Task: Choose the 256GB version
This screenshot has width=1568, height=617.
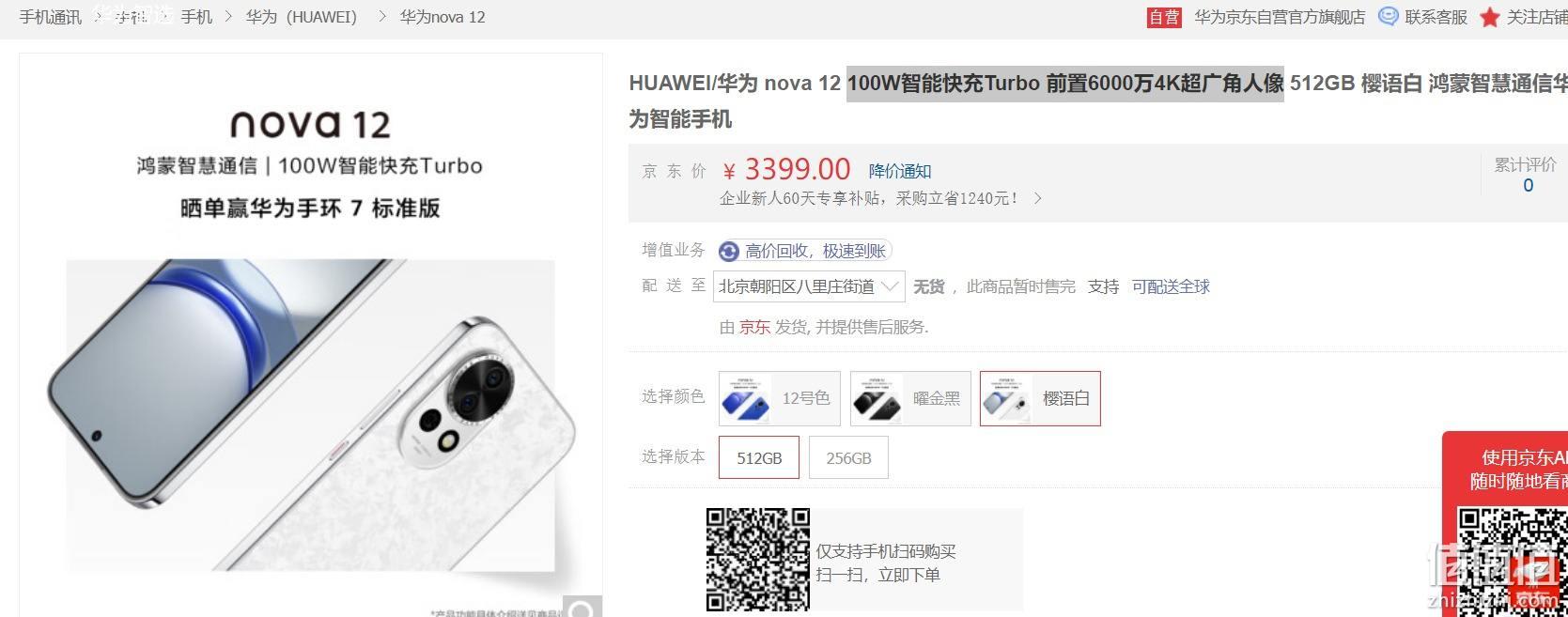Action: 848,457
